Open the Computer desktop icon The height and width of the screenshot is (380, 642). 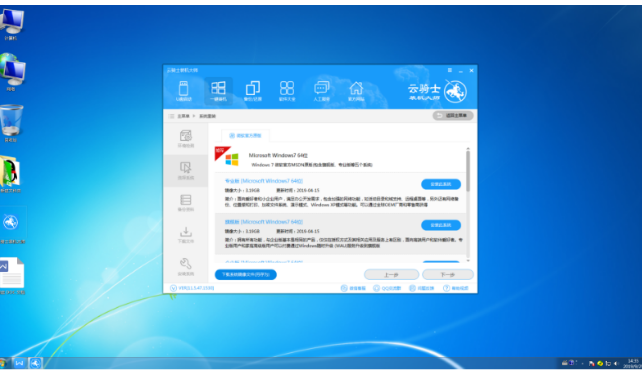(x=11, y=24)
